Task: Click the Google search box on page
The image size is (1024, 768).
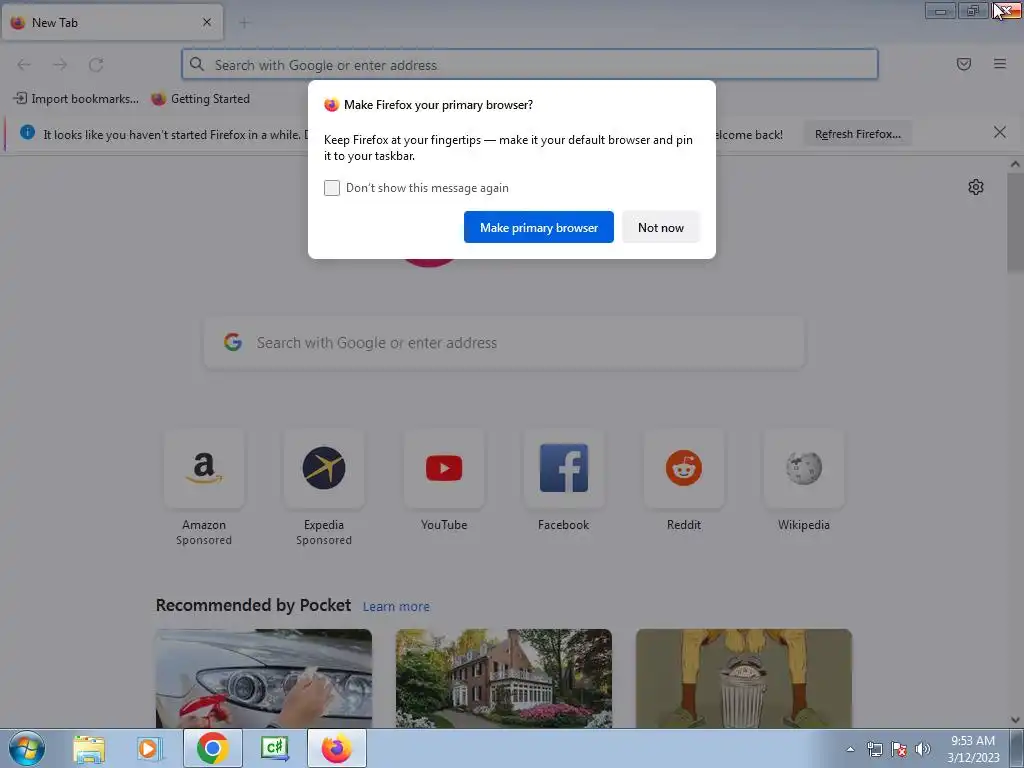Action: tap(504, 342)
